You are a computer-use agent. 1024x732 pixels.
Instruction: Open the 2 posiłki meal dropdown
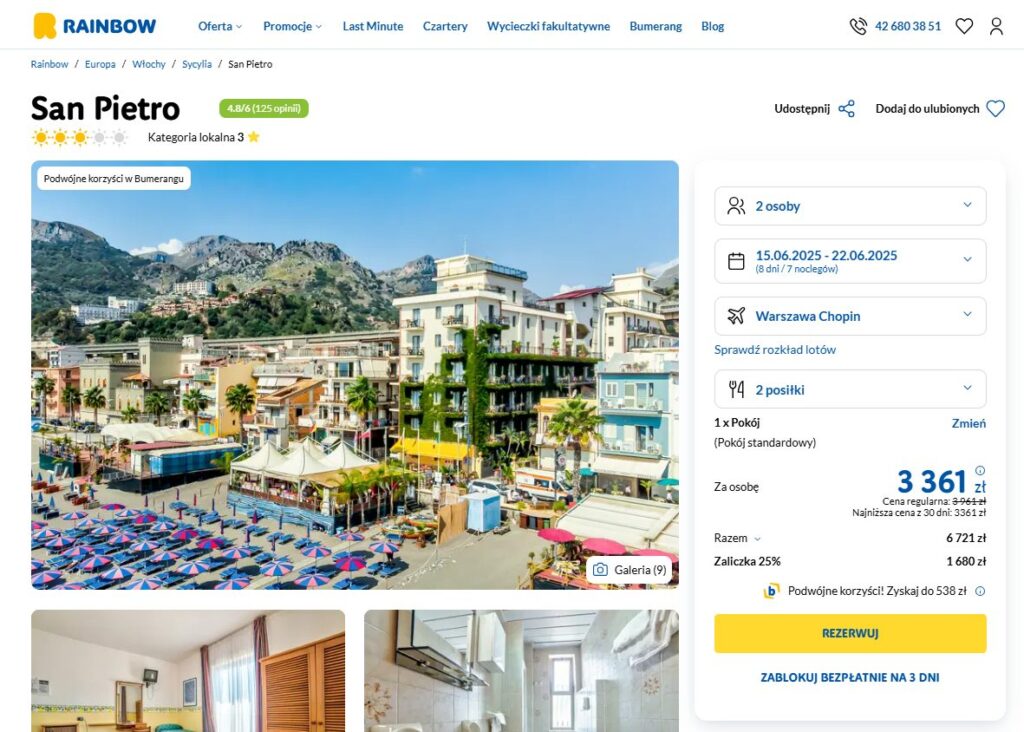coord(850,389)
